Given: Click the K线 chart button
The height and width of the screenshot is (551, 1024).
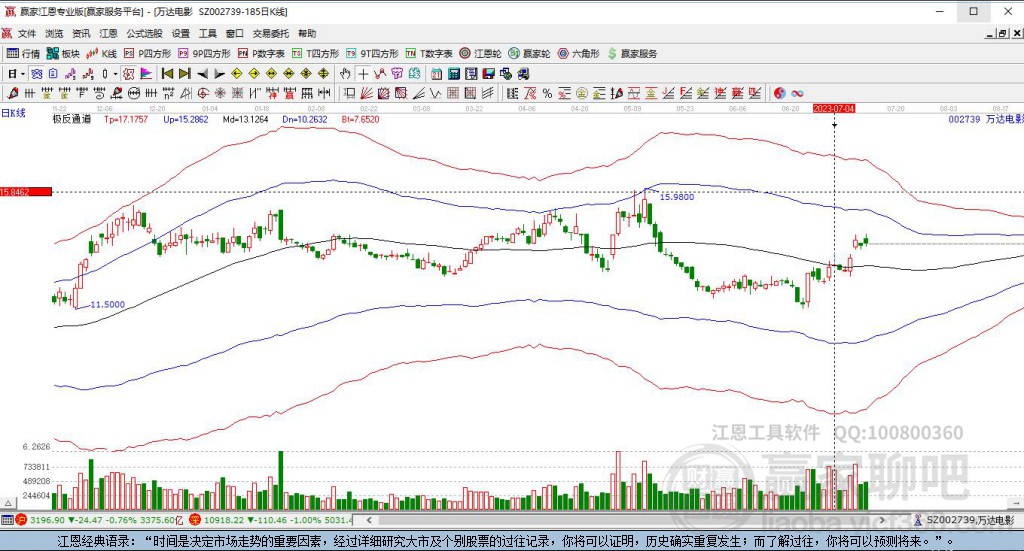Looking at the screenshot, I should click(102, 54).
